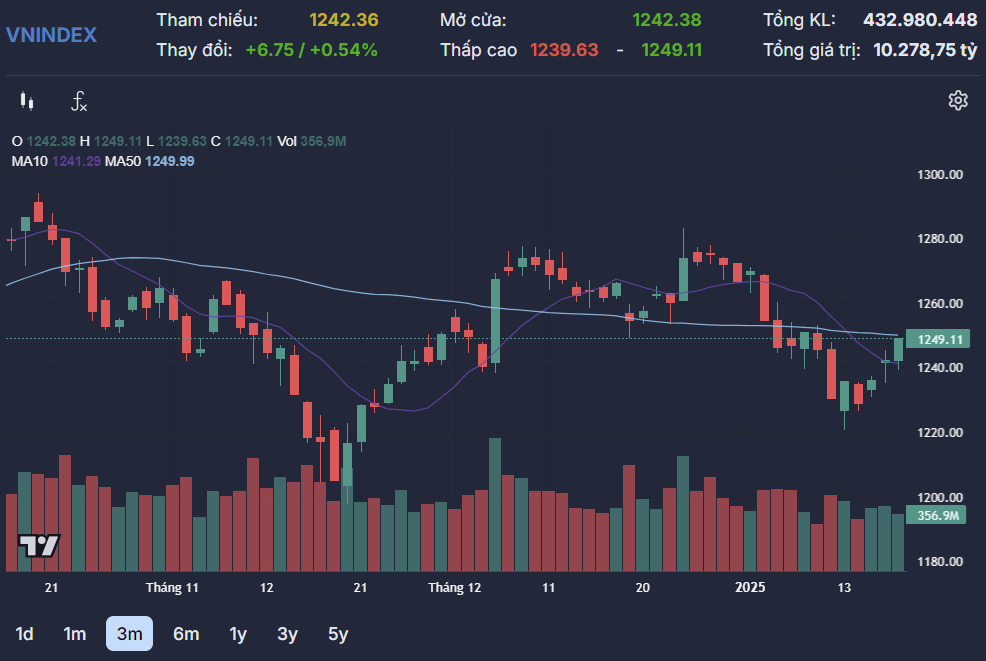Click the 2025 date axis marker
Viewport: 986px width, 661px height.
[750, 587]
